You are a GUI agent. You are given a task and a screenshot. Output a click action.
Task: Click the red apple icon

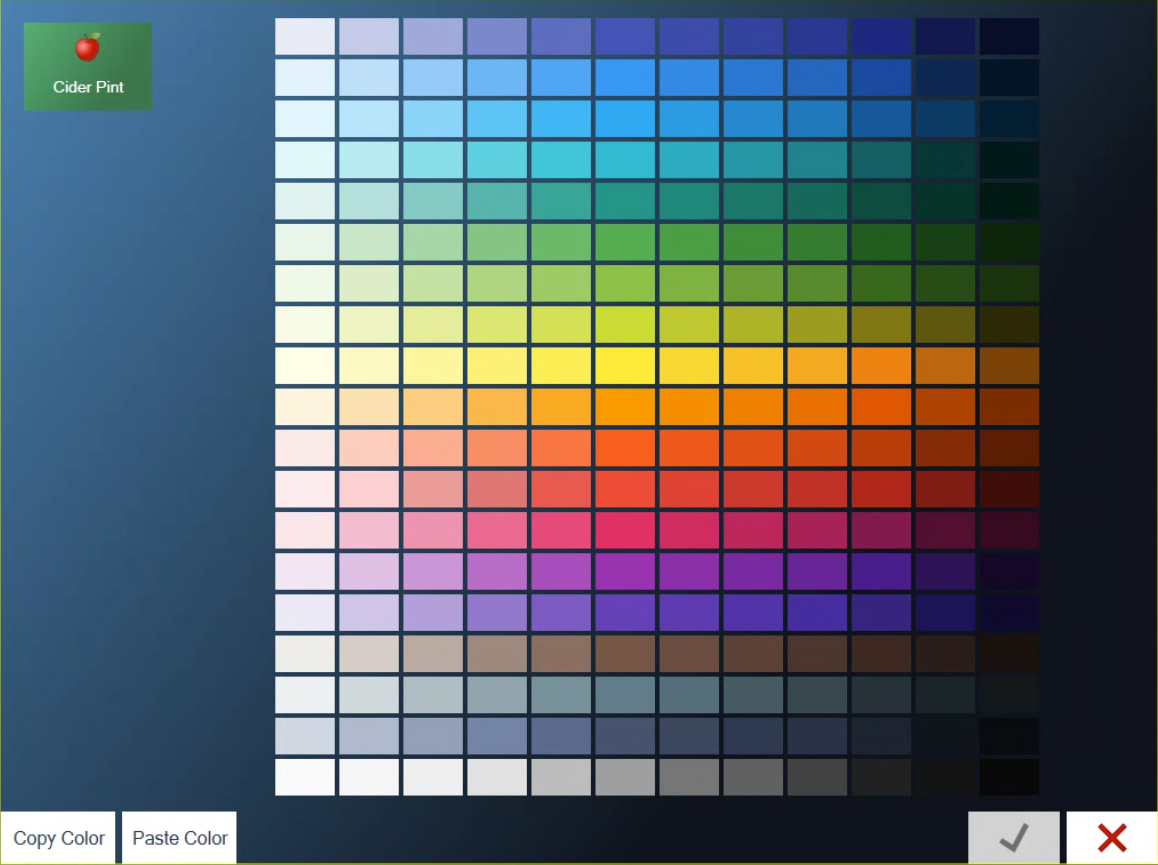[x=87, y=47]
